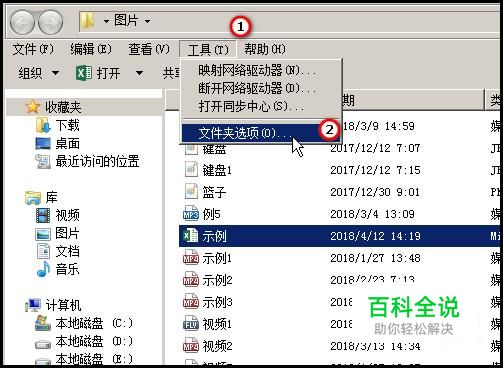Expand the dropdown arrow beside 打开
This screenshot has height=368, width=503.
(x=139, y=73)
